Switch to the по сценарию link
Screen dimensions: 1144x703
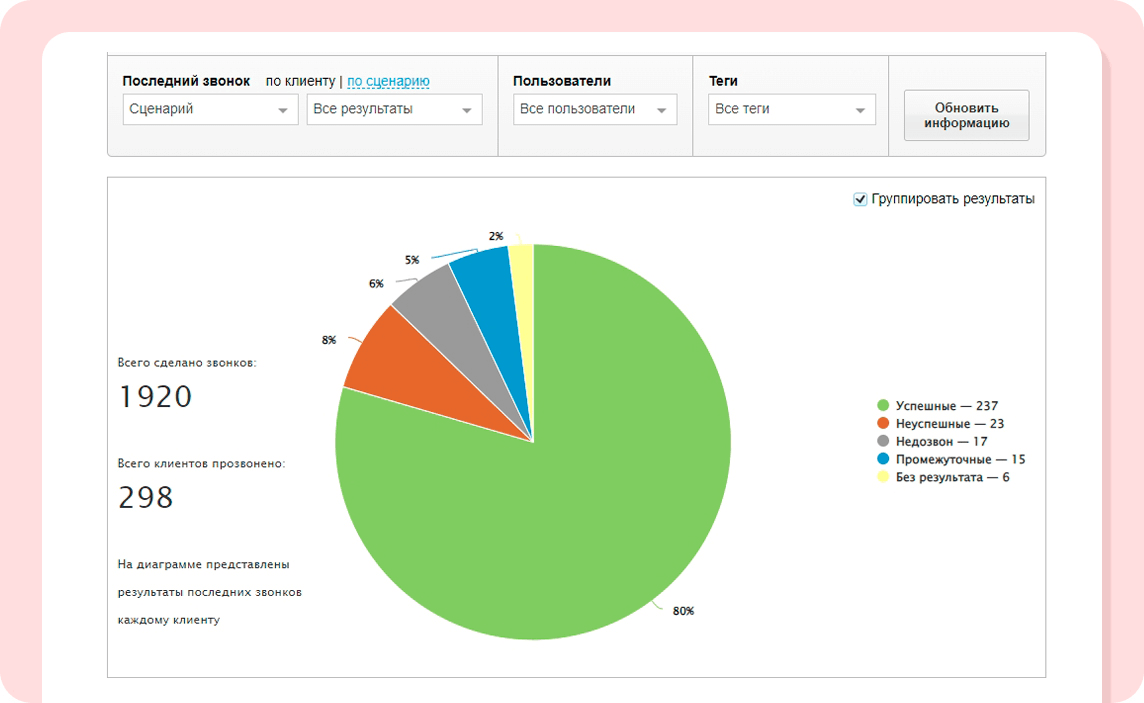click(388, 81)
